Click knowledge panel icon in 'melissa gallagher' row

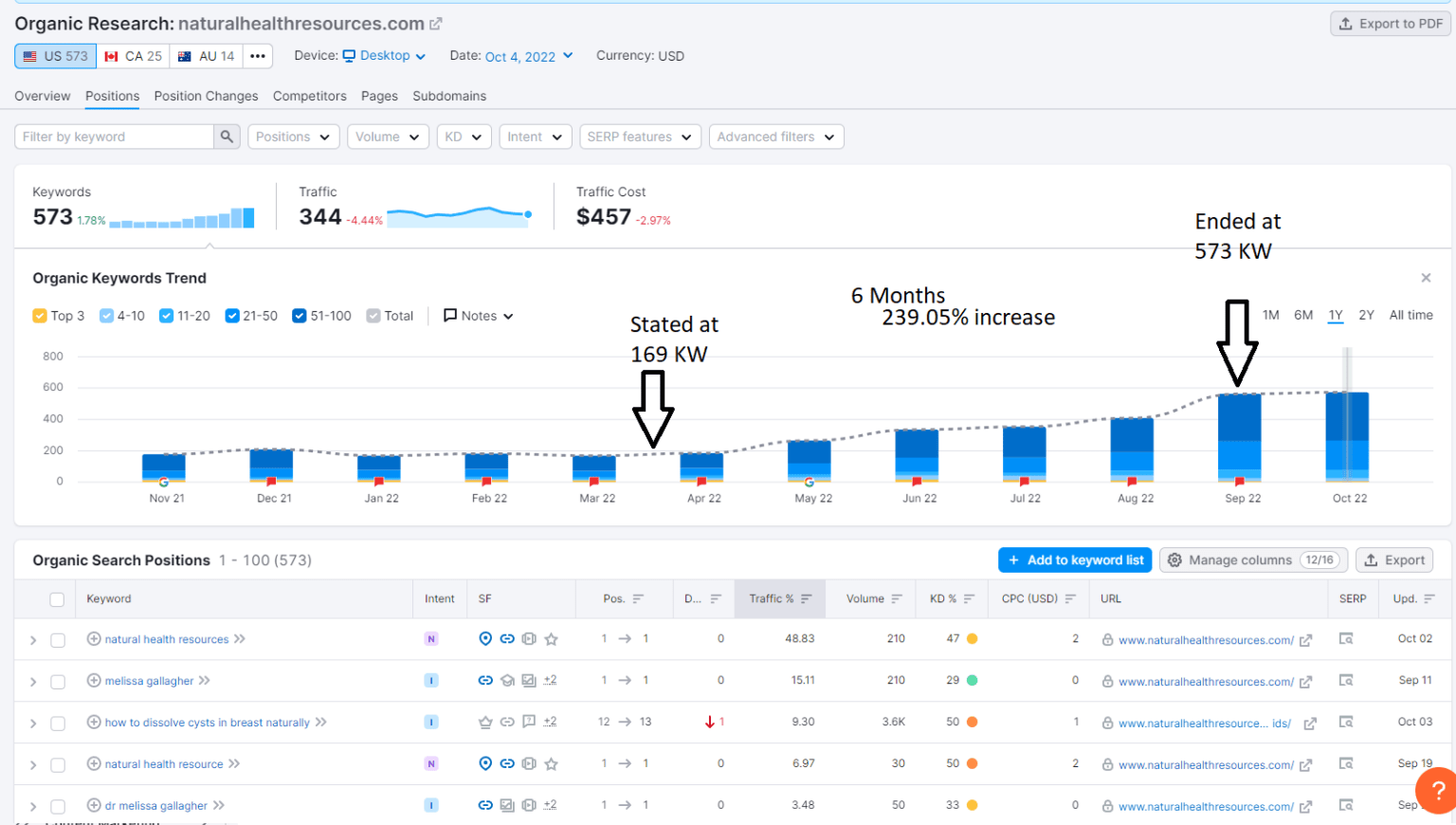point(507,681)
